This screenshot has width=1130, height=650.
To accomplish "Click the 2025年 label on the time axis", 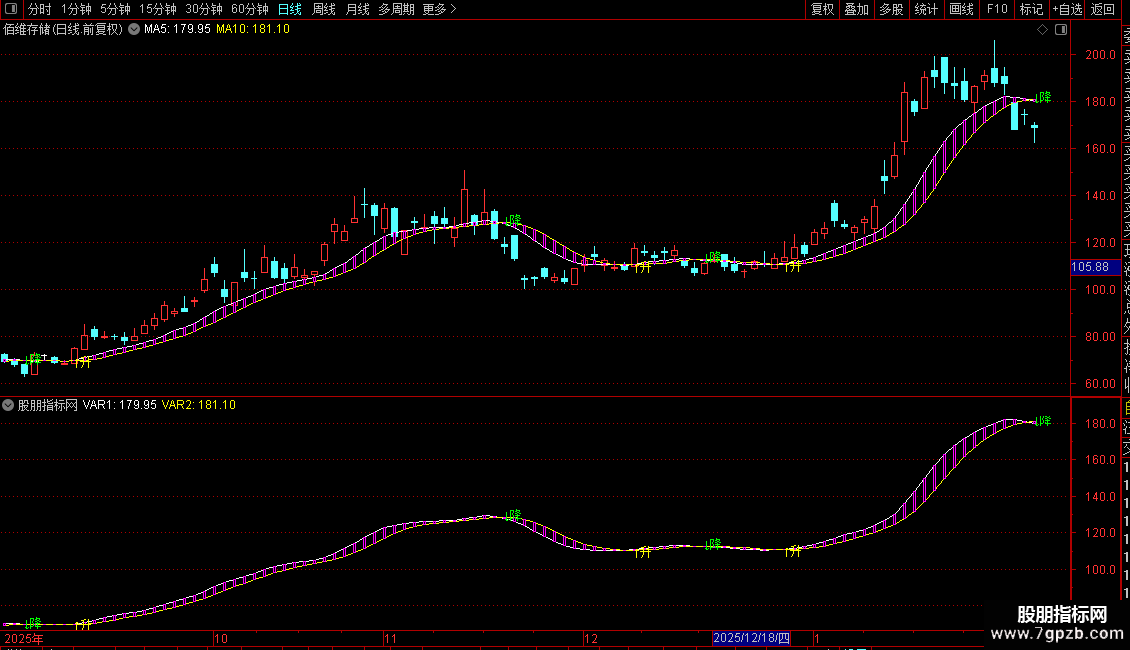I will [24, 638].
